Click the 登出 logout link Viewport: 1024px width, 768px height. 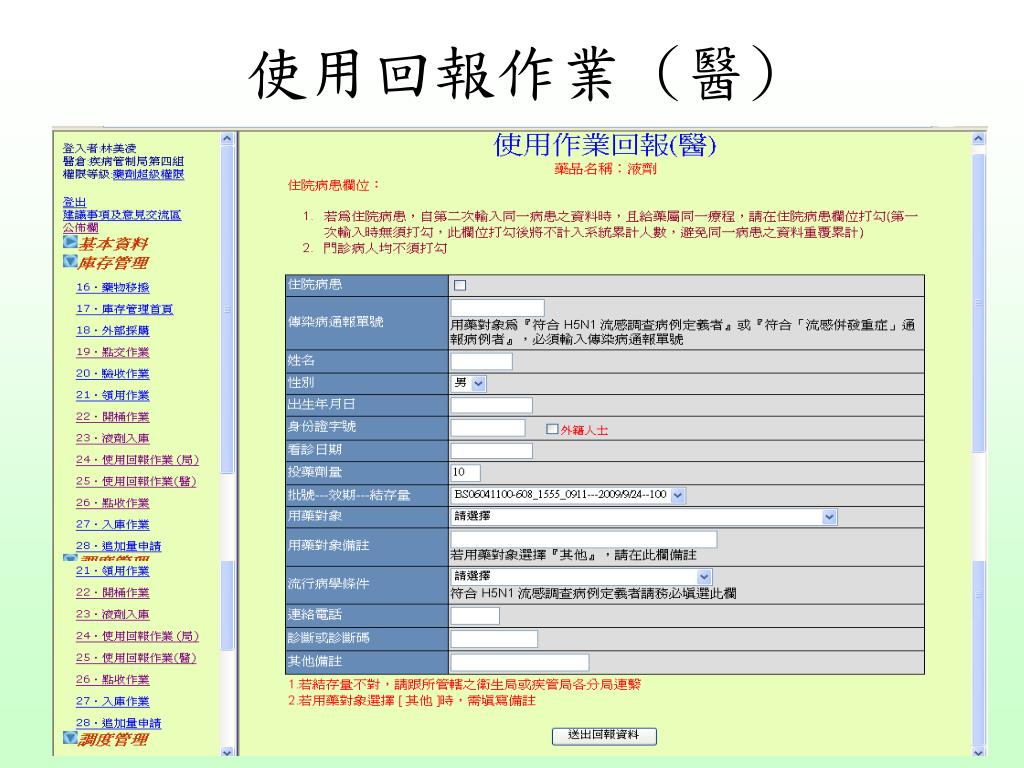click(x=74, y=202)
